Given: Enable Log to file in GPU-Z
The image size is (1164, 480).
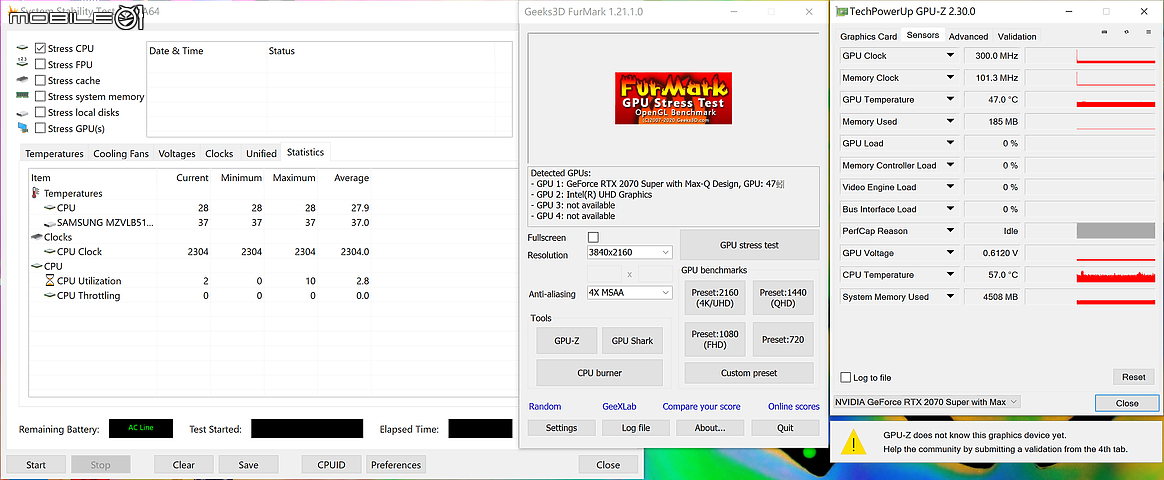Looking at the screenshot, I should [x=846, y=377].
